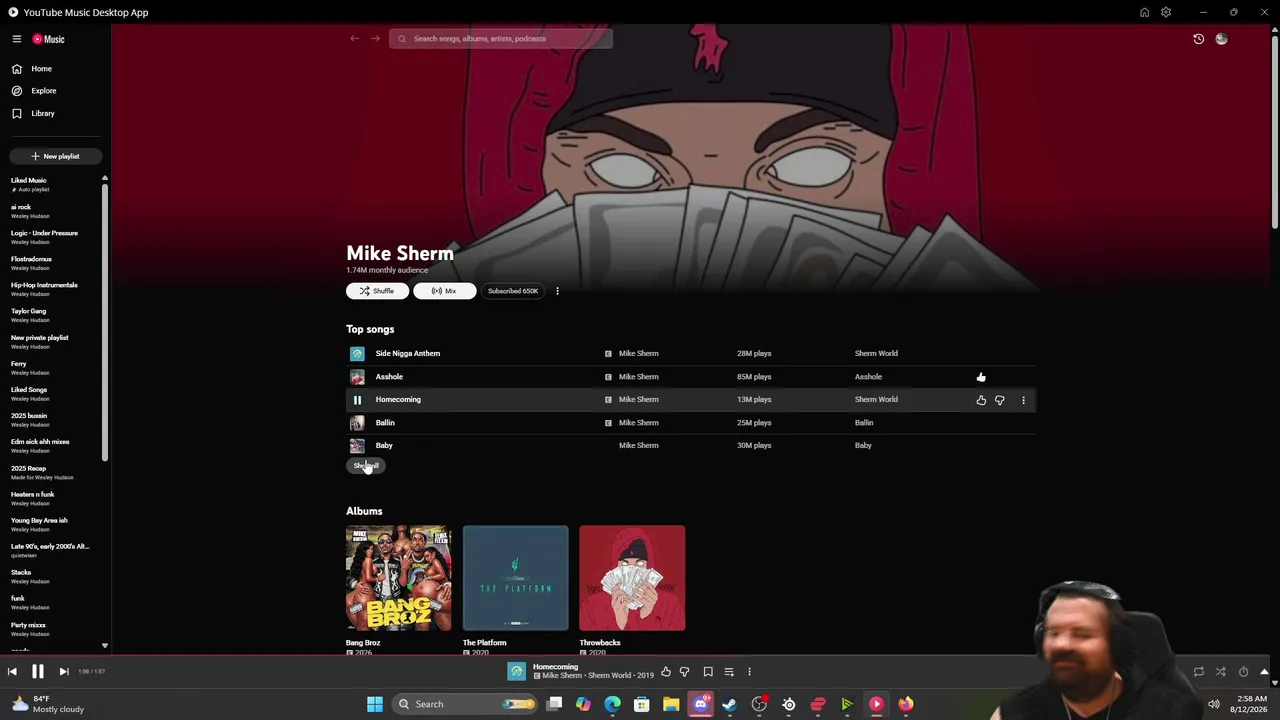Play Side Nigga Anthem thumbnail
The width and height of the screenshot is (1280, 720).
click(x=357, y=354)
